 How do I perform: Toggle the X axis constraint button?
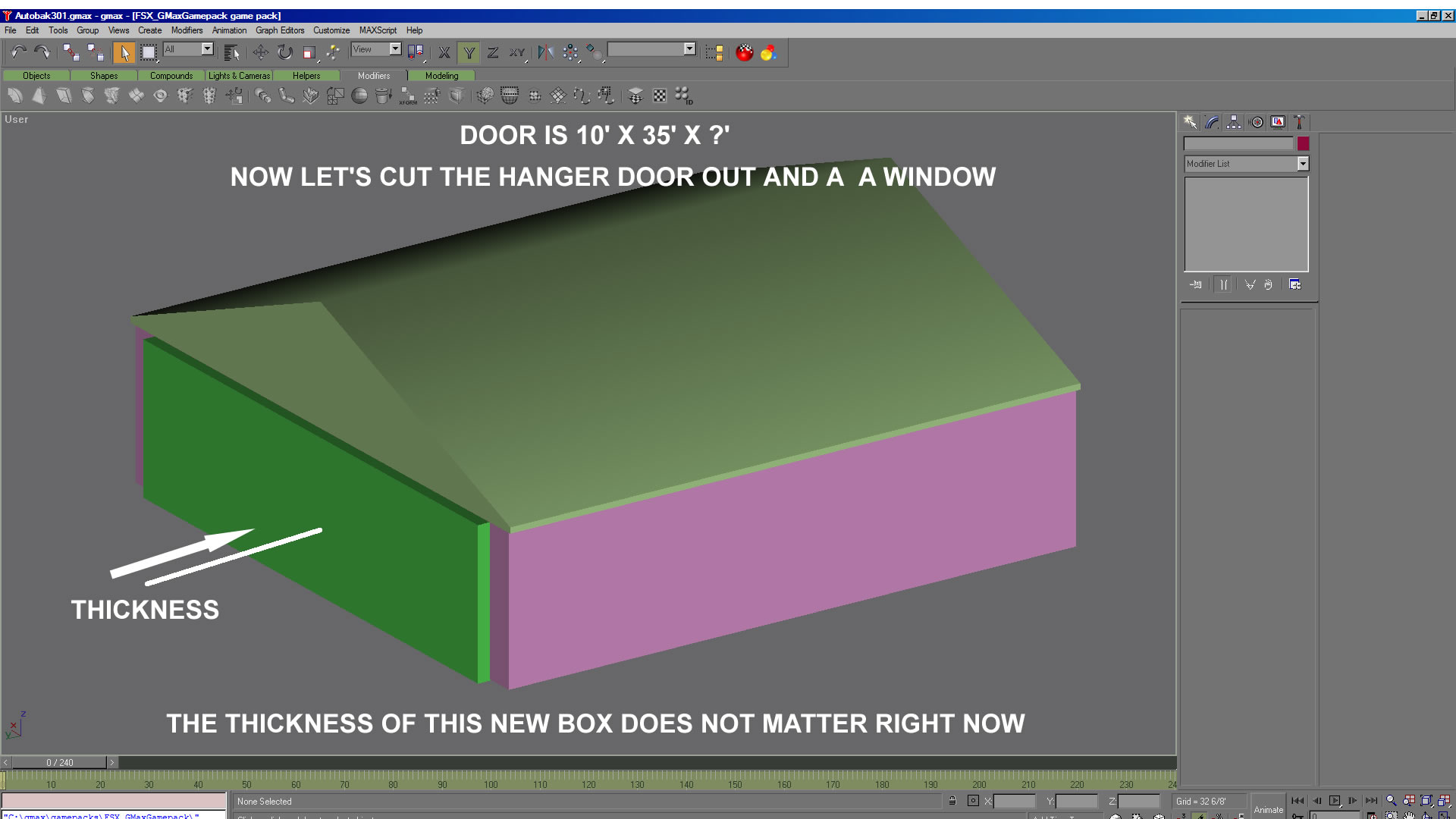[x=444, y=52]
